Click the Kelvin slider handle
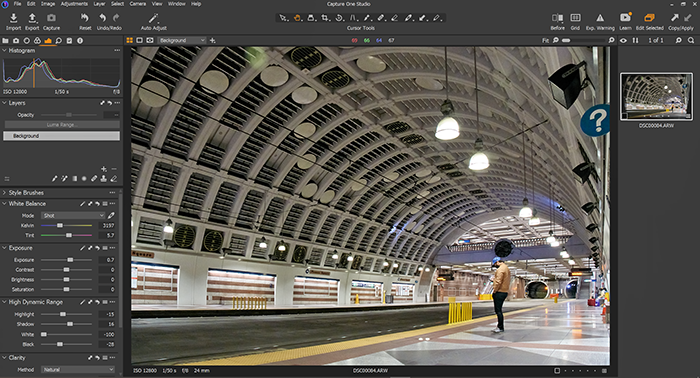Screen dimensions: 700x378 [60, 225]
